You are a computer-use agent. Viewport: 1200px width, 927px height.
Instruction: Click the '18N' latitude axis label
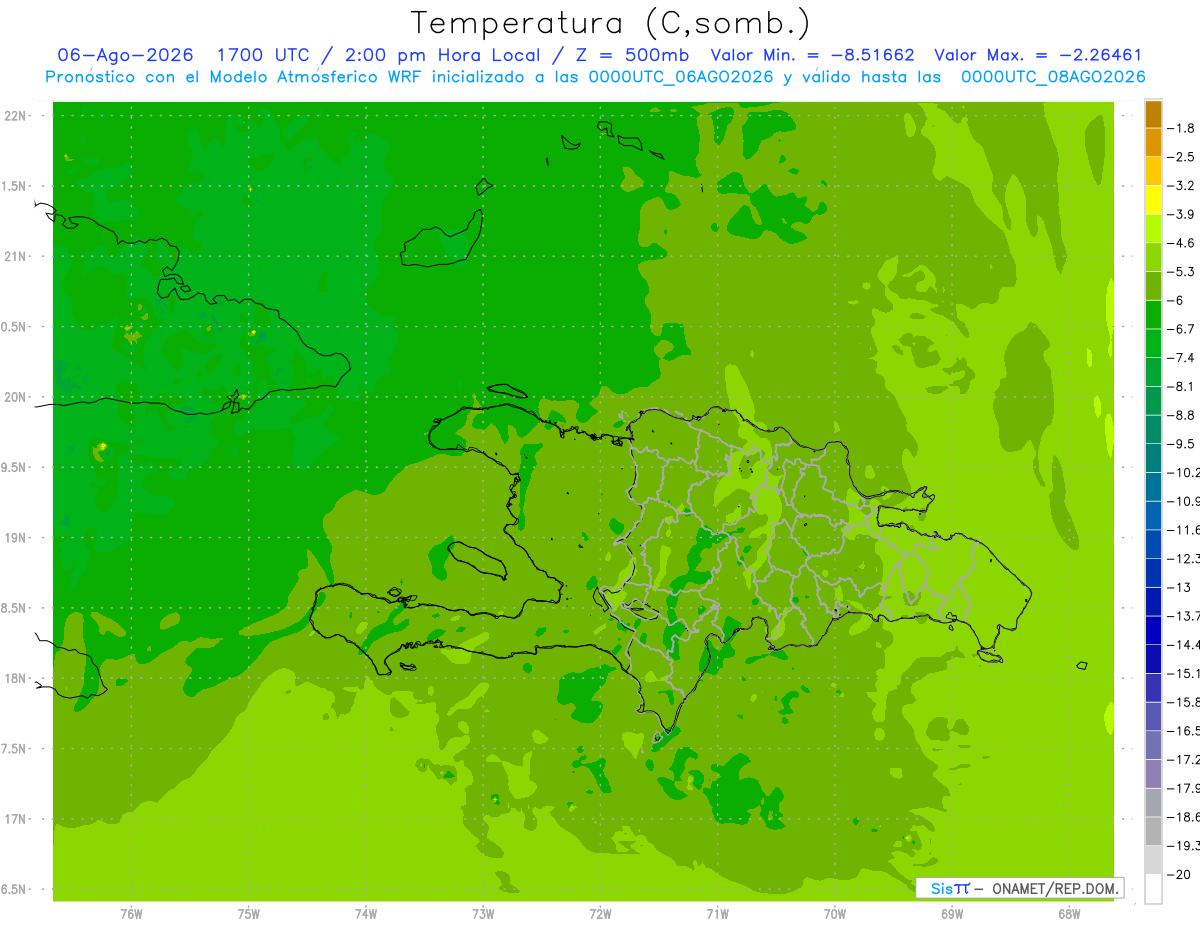(16, 679)
